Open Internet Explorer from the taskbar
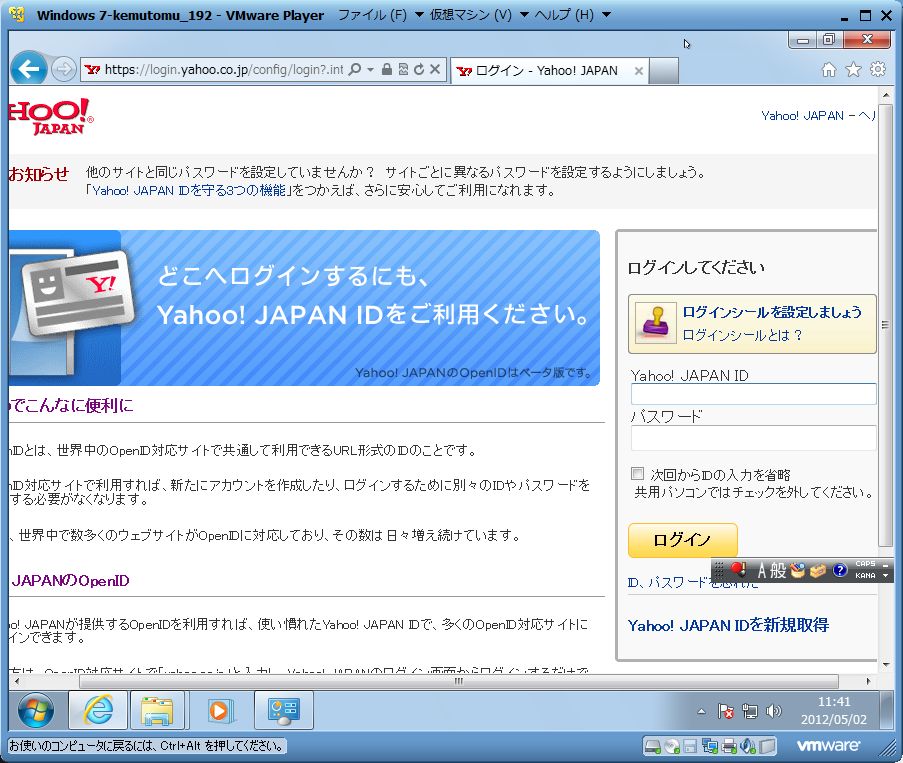This screenshot has width=903, height=763. [98, 710]
